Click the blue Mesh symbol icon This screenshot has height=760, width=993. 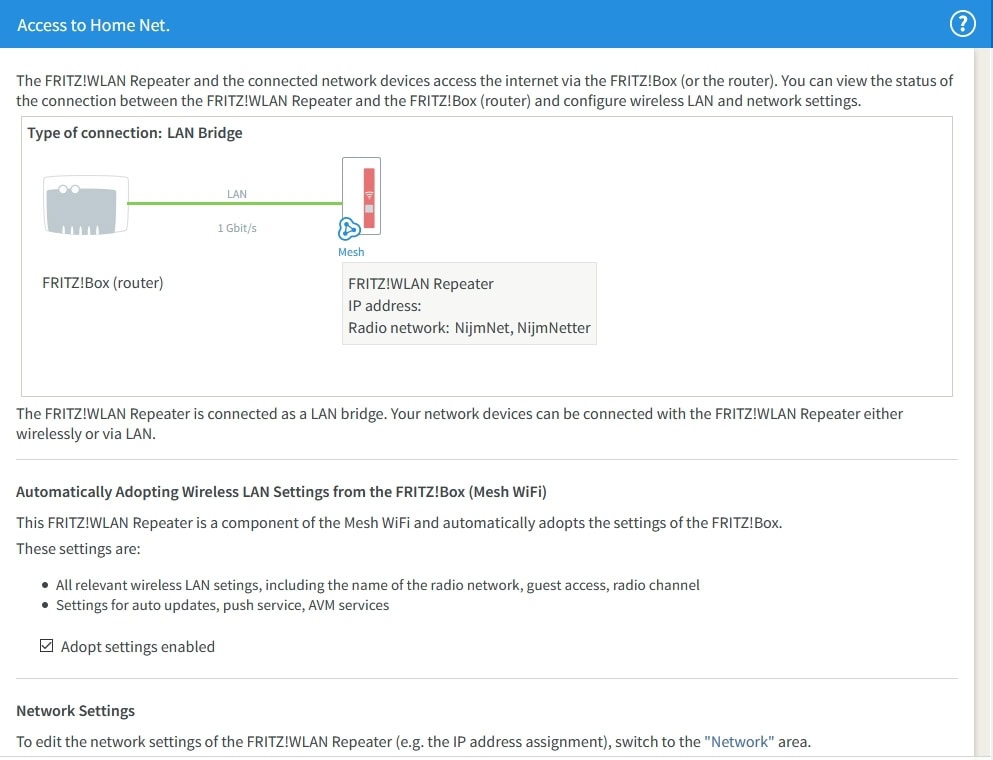pos(350,229)
